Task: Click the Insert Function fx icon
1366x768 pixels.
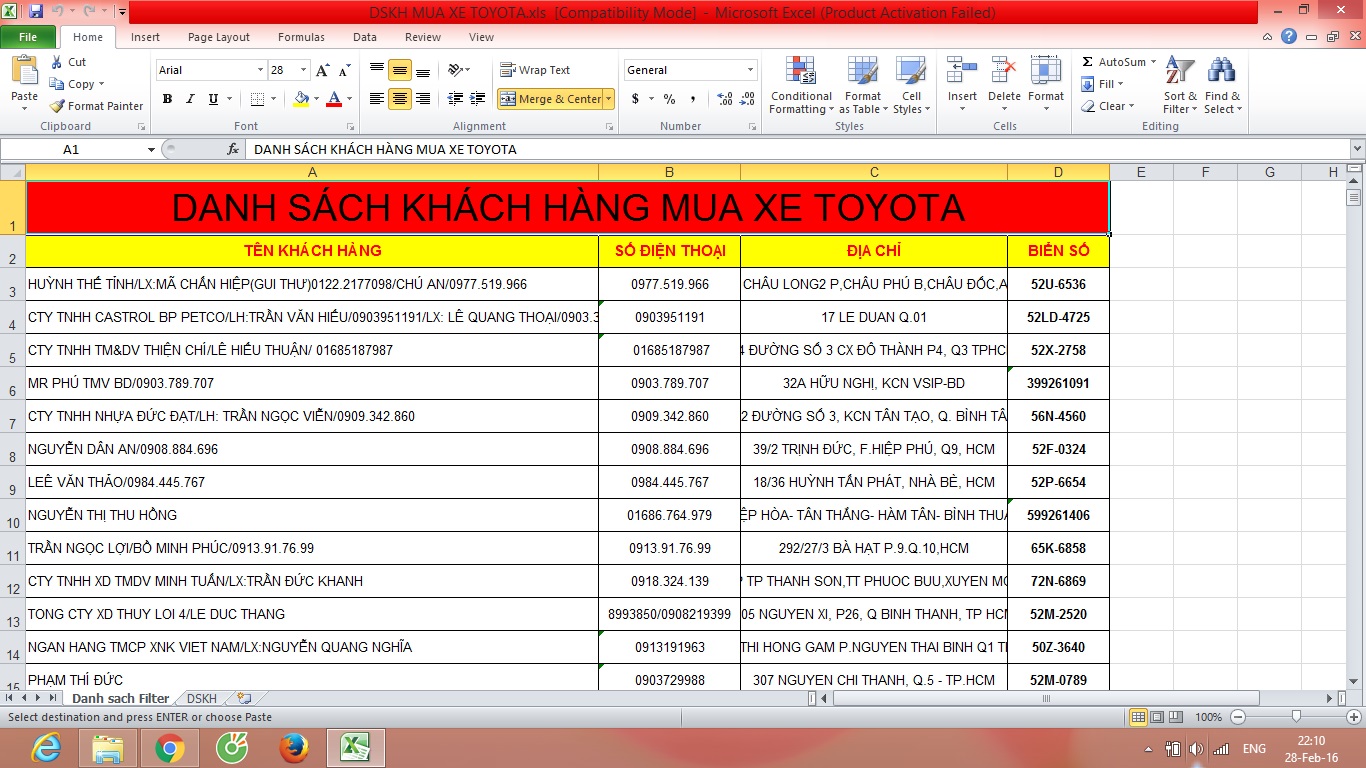Action: point(233,149)
